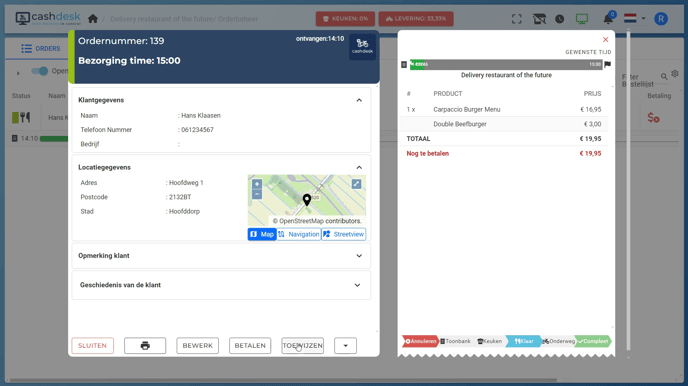688x386 pixels.
Task: Click the BEWERK button
Action: [197, 346]
